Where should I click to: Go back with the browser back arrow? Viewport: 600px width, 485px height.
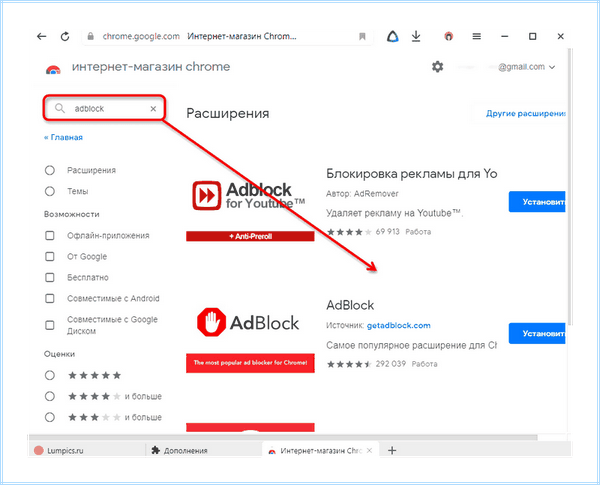point(41,36)
